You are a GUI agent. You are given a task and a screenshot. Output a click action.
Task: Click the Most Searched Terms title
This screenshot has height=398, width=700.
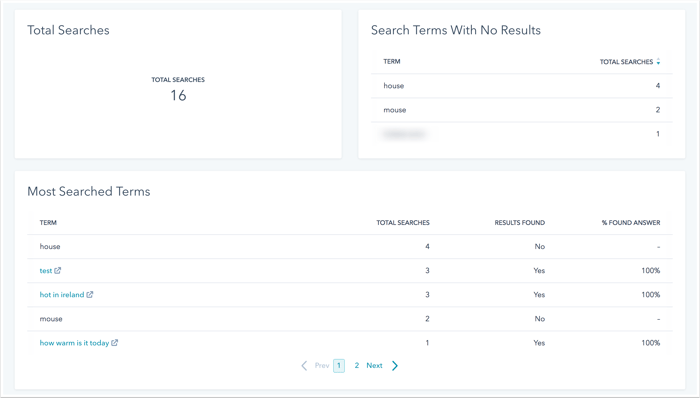click(x=89, y=191)
